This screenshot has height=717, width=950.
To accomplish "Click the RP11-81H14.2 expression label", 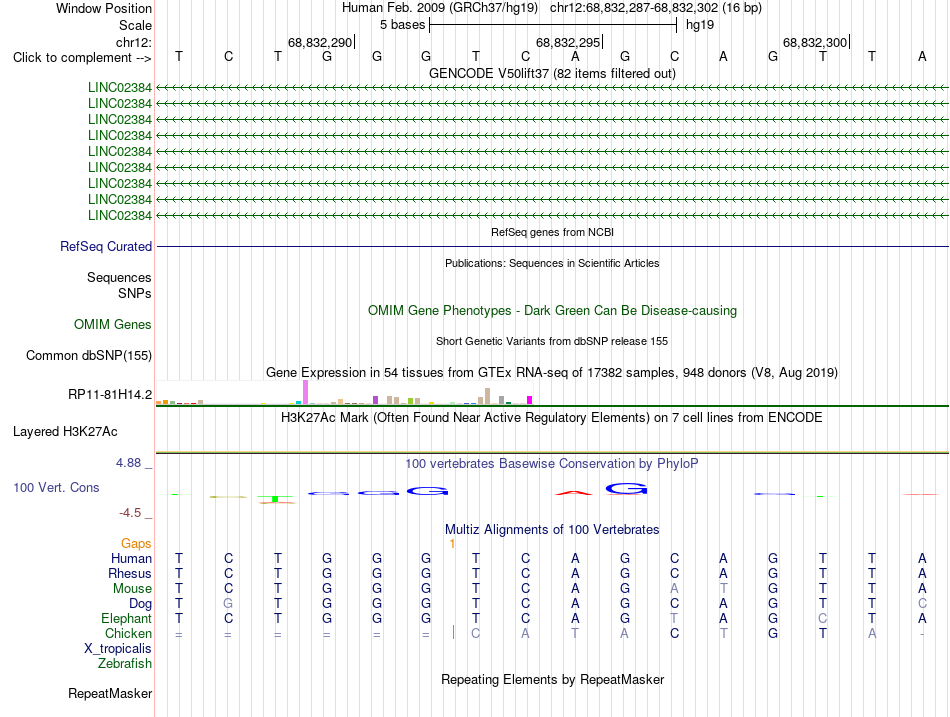I will 110,395.
